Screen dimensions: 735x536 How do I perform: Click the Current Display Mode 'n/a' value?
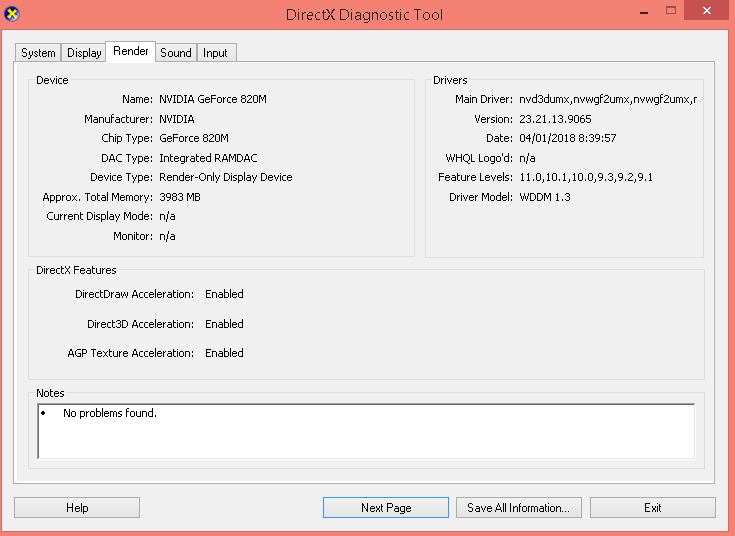pos(167,216)
